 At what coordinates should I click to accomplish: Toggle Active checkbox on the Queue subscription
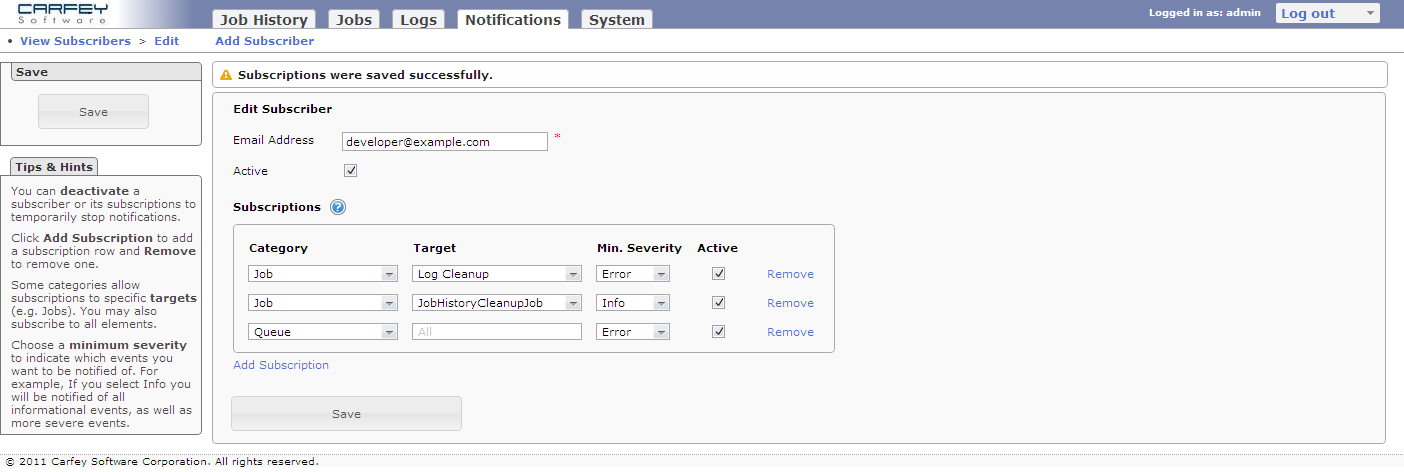point(718,332)
